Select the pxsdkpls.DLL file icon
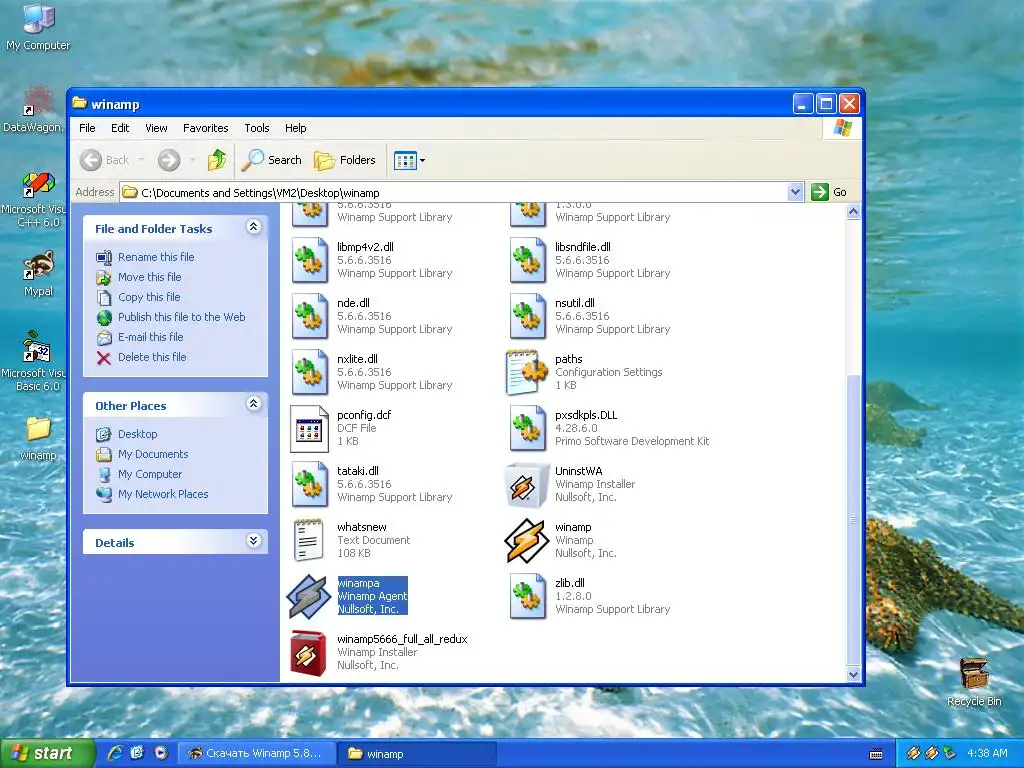 tap(528, 428)
